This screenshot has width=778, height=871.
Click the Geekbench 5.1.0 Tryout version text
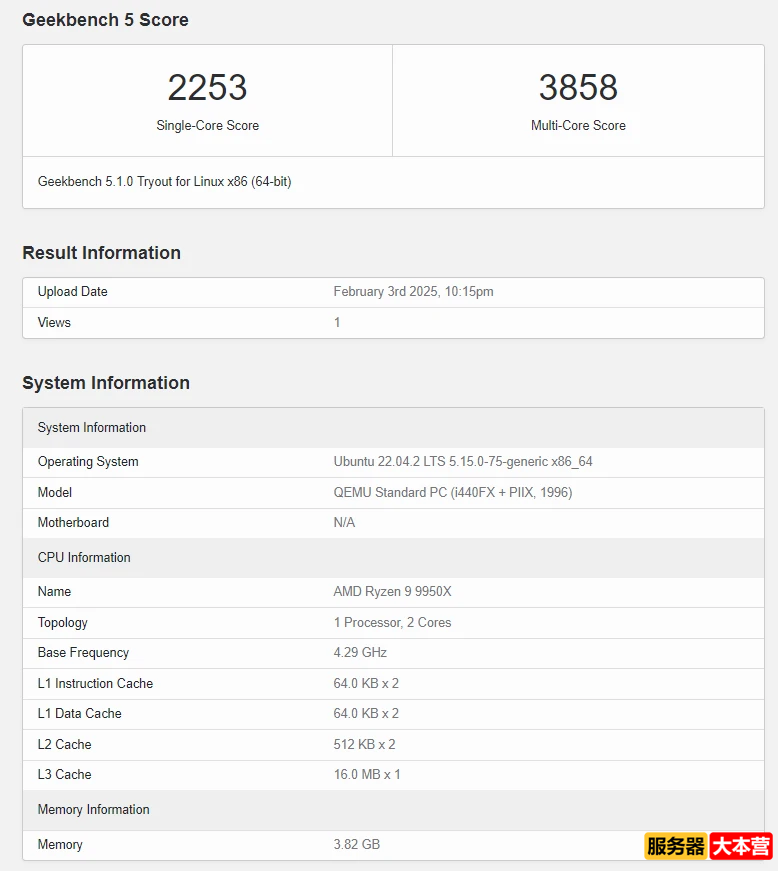pyautogui.click(x=164, y=182)
